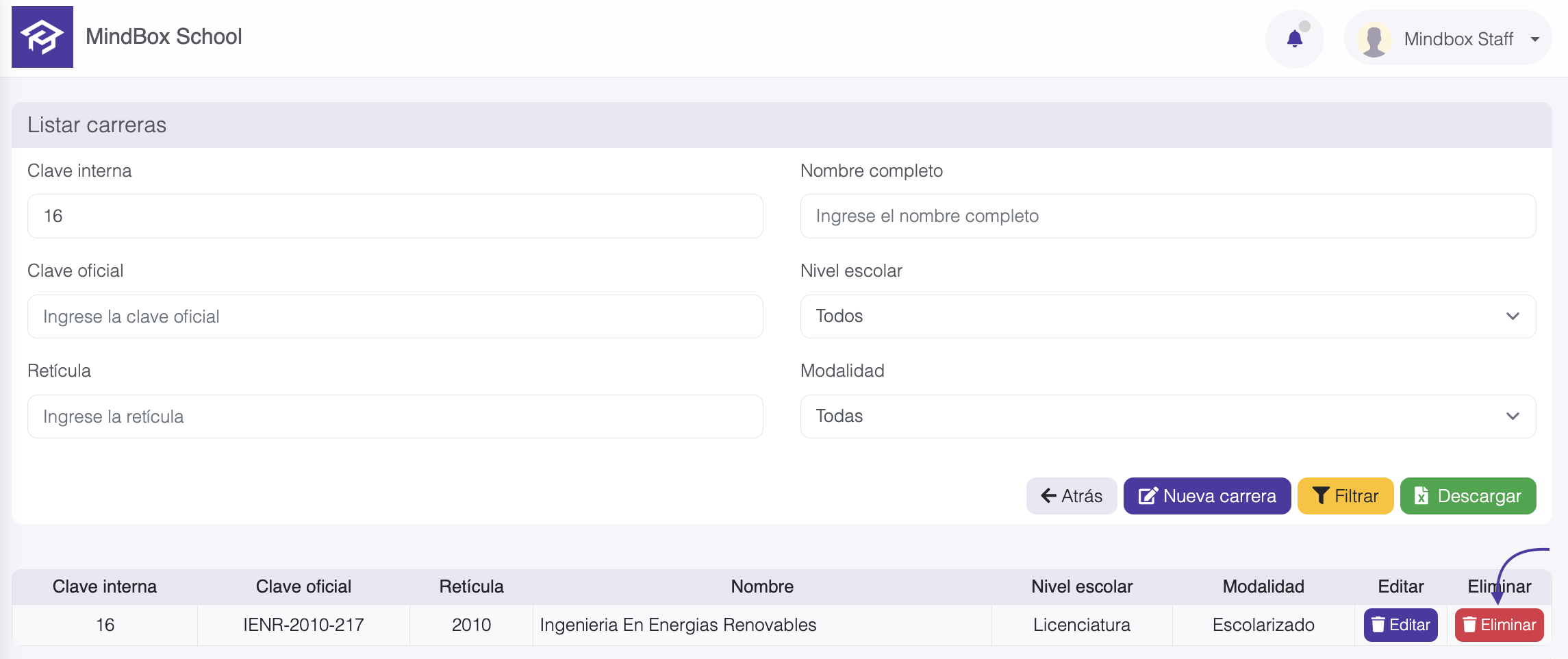This screenshot has width=1568, height=659.
Task: Open the Nivel escolar dropdown
Action: click(1167, 316)
